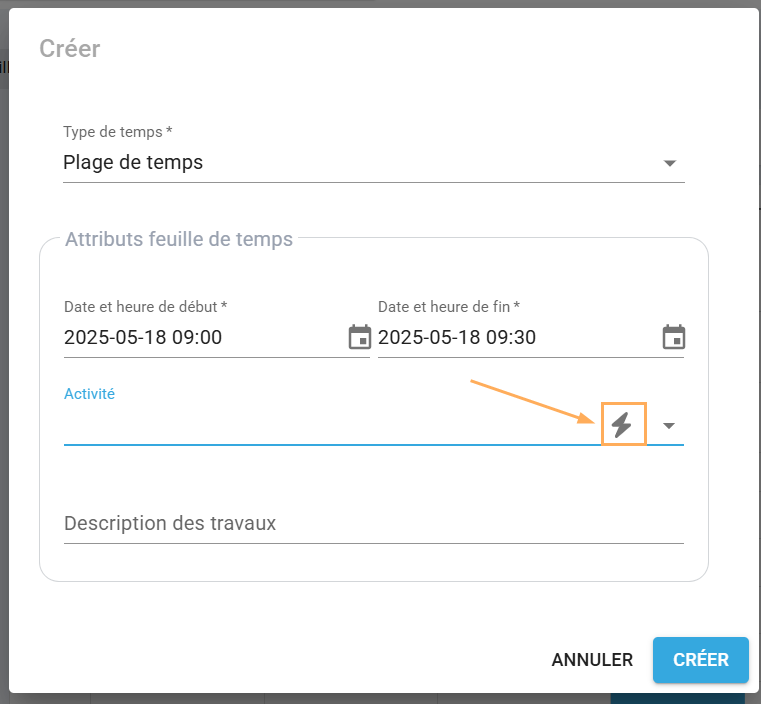Image resolution: width=761 pixels, height=704 pixels.
Task: Click the Attributs feuille de temps legend
Action: [x=178, y=239]
